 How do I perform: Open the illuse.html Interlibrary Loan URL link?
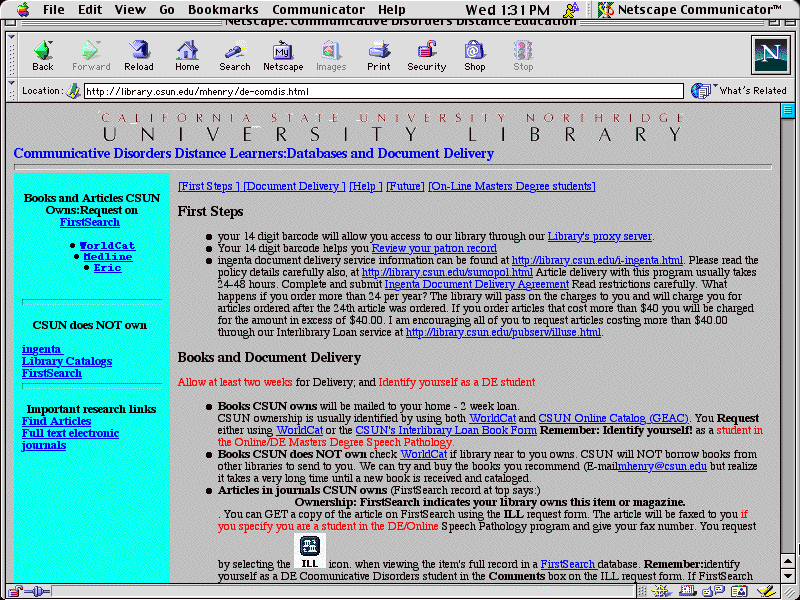pos(504,332)
